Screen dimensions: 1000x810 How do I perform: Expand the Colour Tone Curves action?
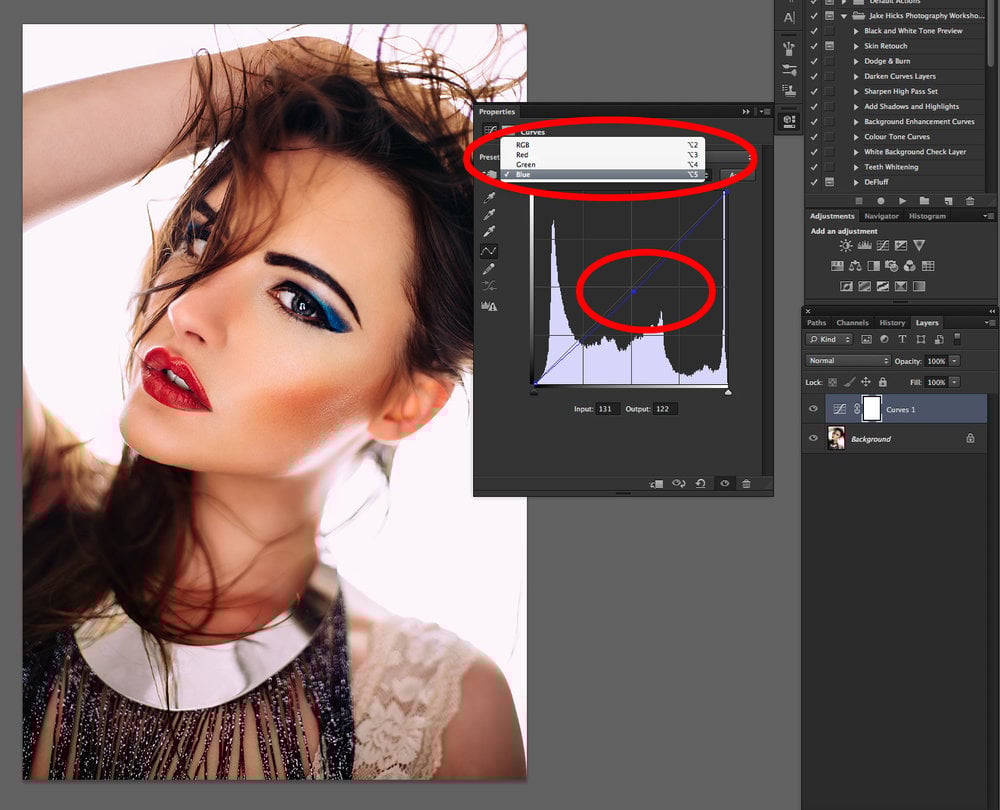856,137
